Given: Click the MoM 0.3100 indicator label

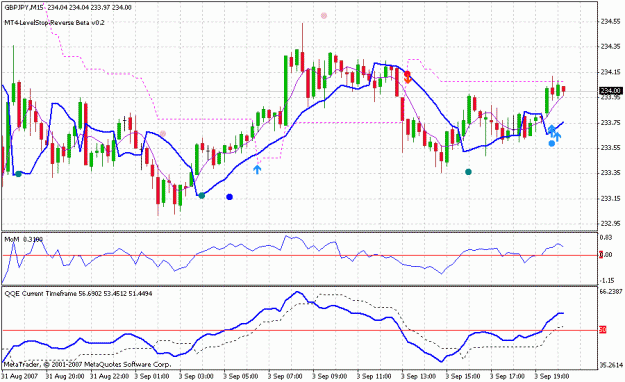Looking at the screenshot, I should click(x=24, y=239).
